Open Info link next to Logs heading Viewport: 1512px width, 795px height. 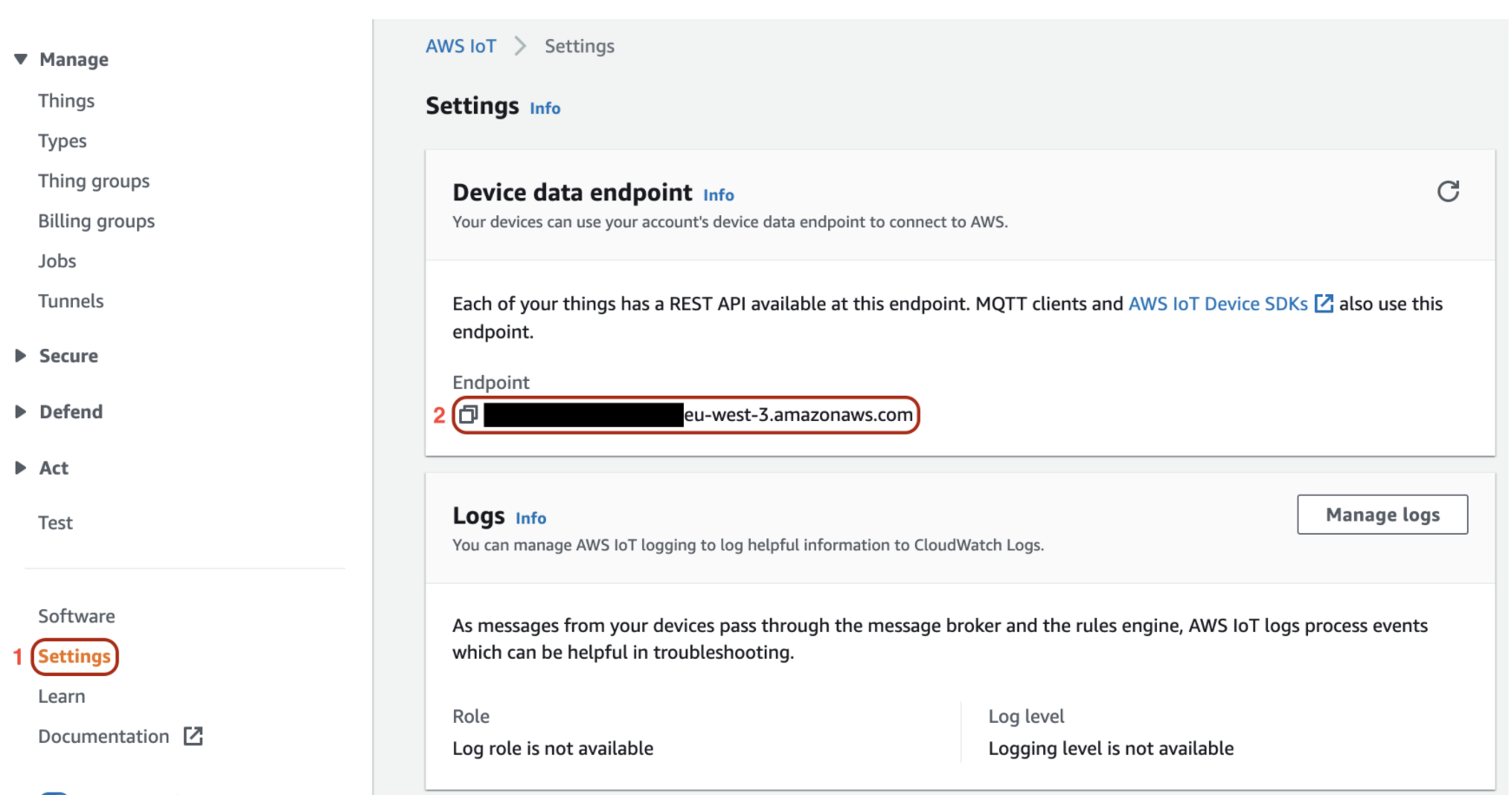coord(531,518)
